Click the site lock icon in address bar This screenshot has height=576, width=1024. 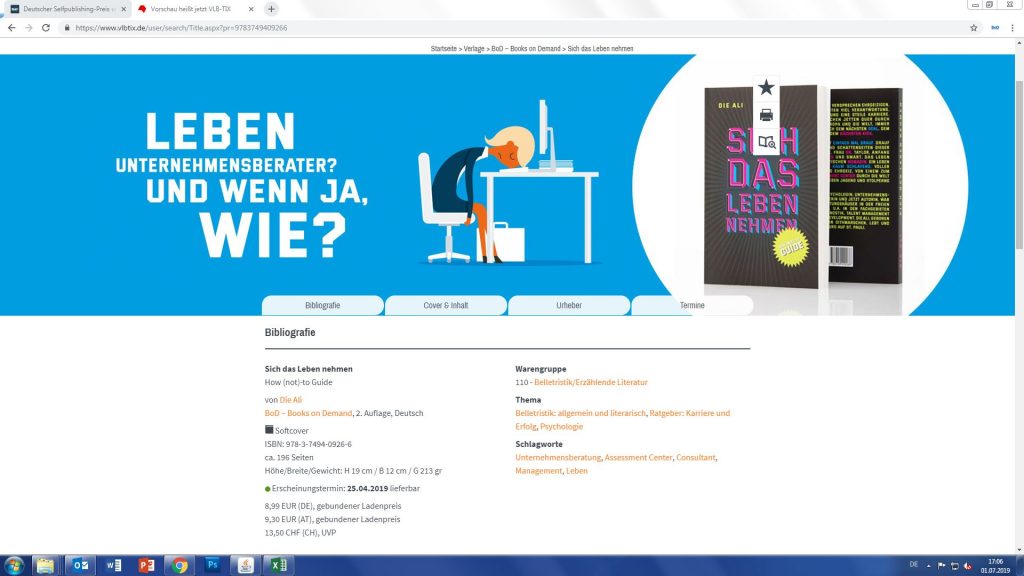point(67,28)
